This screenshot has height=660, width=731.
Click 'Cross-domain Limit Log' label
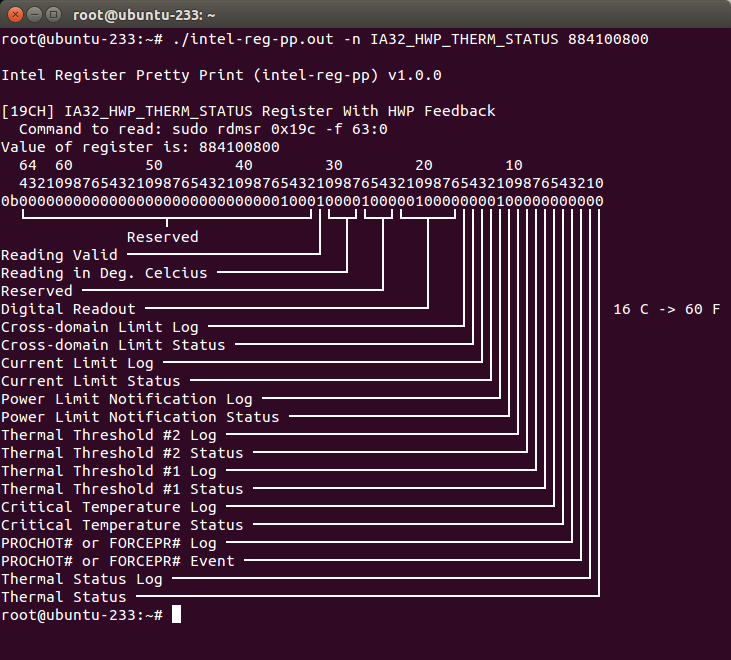point(100,327)
